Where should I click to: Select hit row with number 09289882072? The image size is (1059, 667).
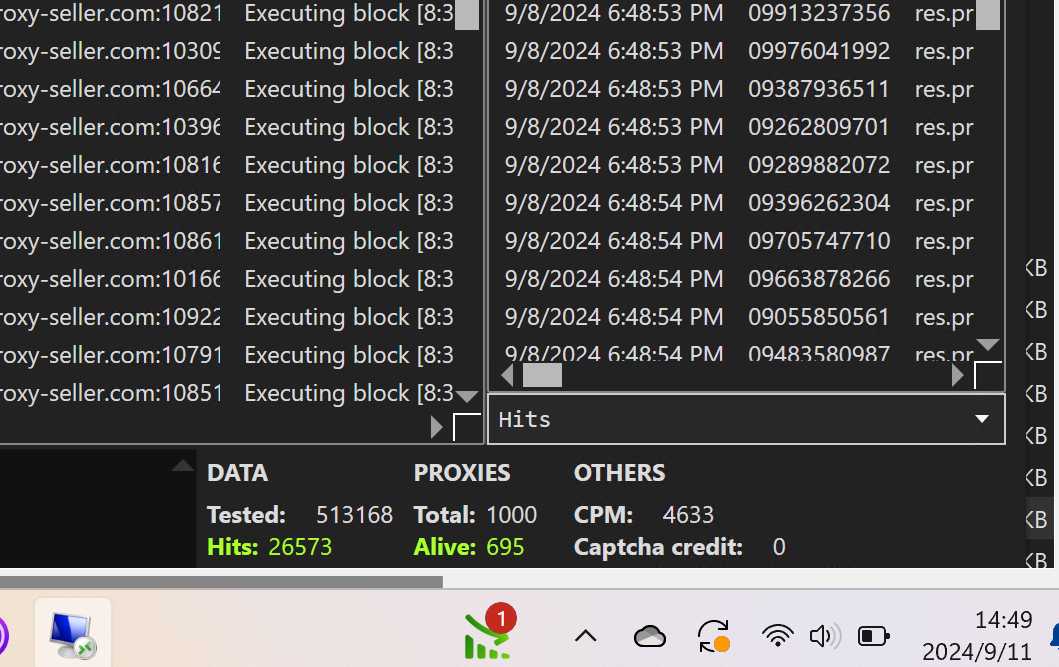[740, 165]
